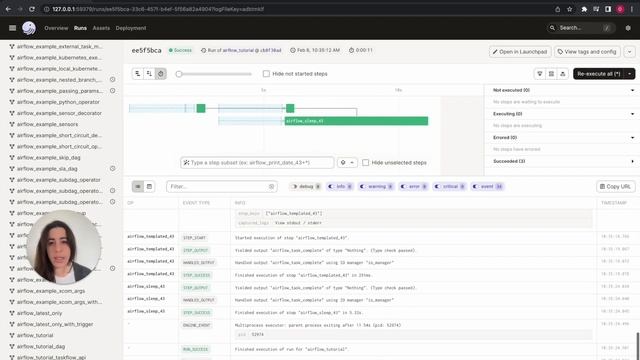
Task: Click Open in Launchpad button
Action: [520, 52]
